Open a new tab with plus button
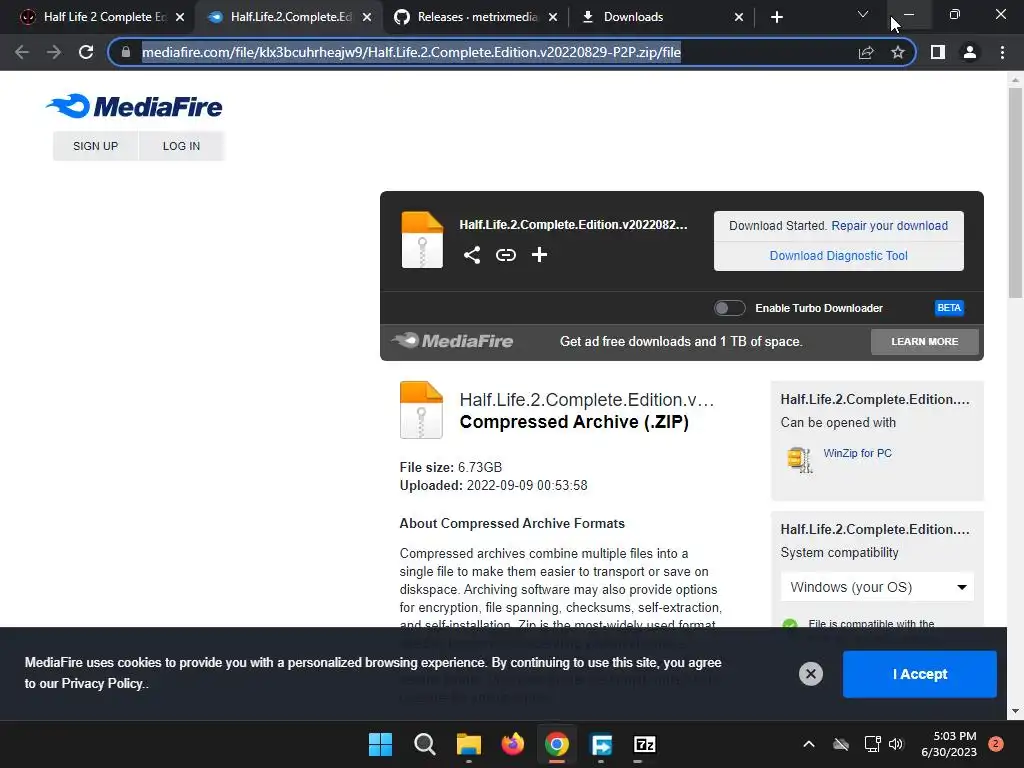 click(x=776, y=17)
